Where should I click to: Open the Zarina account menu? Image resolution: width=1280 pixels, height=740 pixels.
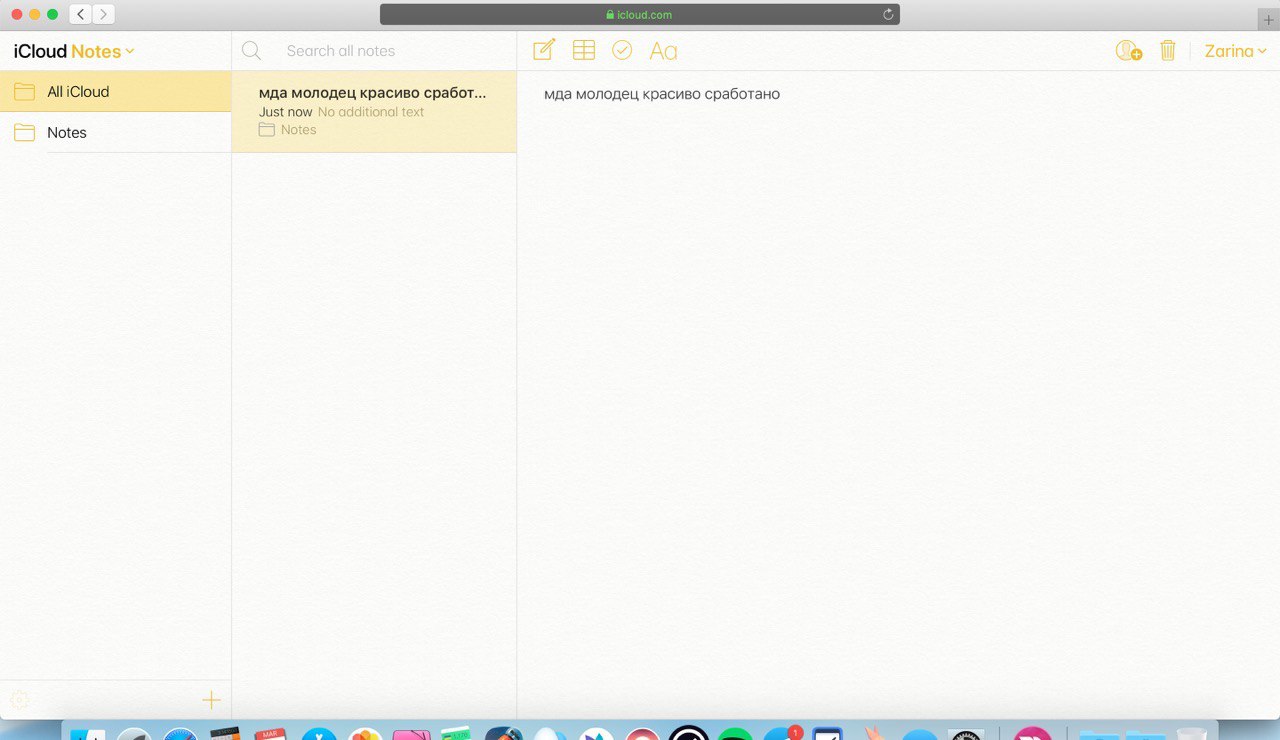1236,51
